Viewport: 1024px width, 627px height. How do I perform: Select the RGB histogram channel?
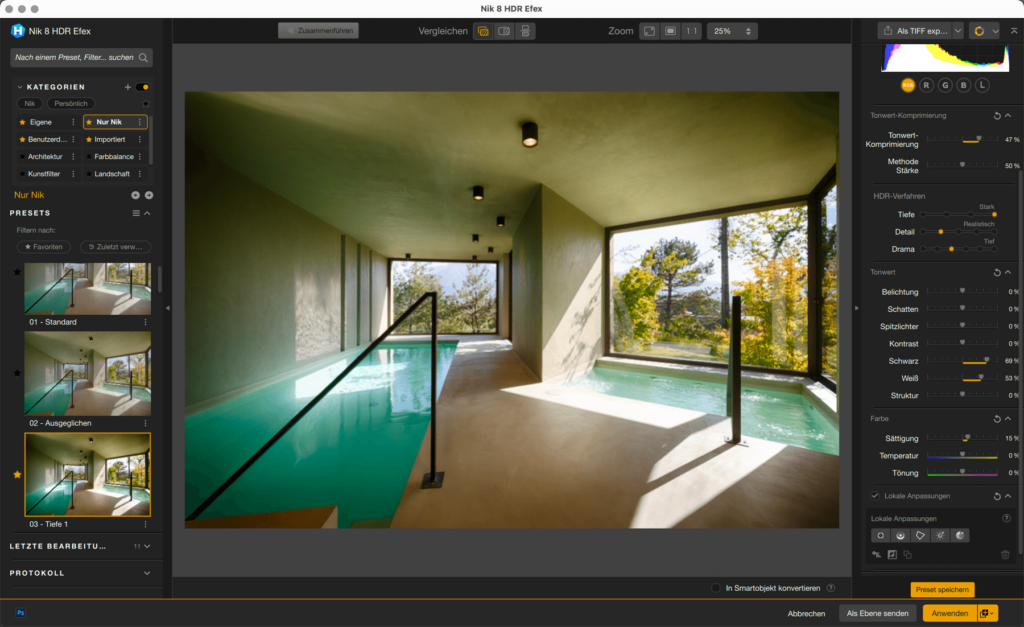(908, 86)
